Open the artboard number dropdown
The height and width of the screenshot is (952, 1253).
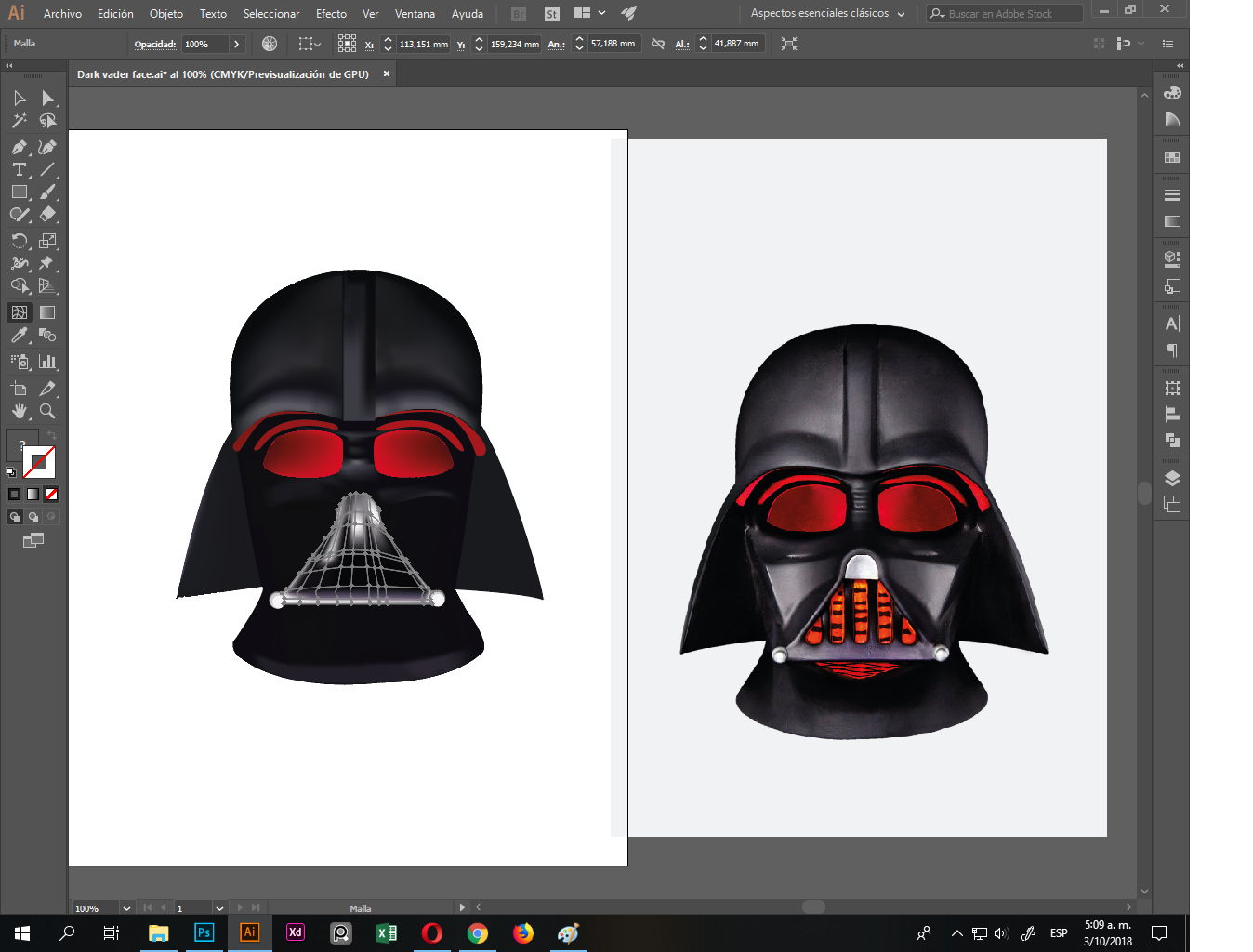point(219,908)
